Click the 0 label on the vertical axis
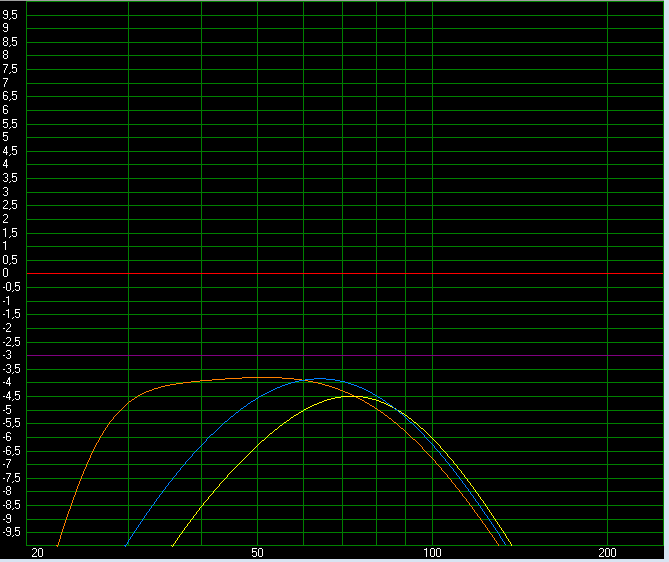Image resolution: width=669 pixels, height=562 pixels. click(x=5, y=273)
